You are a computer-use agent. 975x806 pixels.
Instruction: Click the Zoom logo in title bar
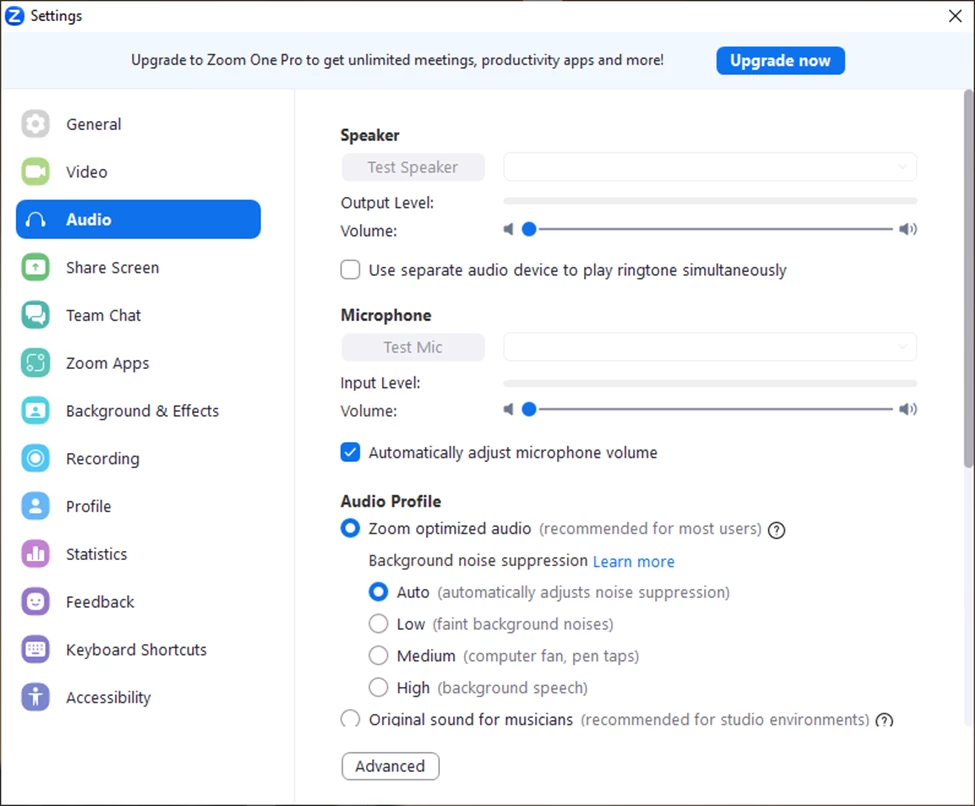14,16
